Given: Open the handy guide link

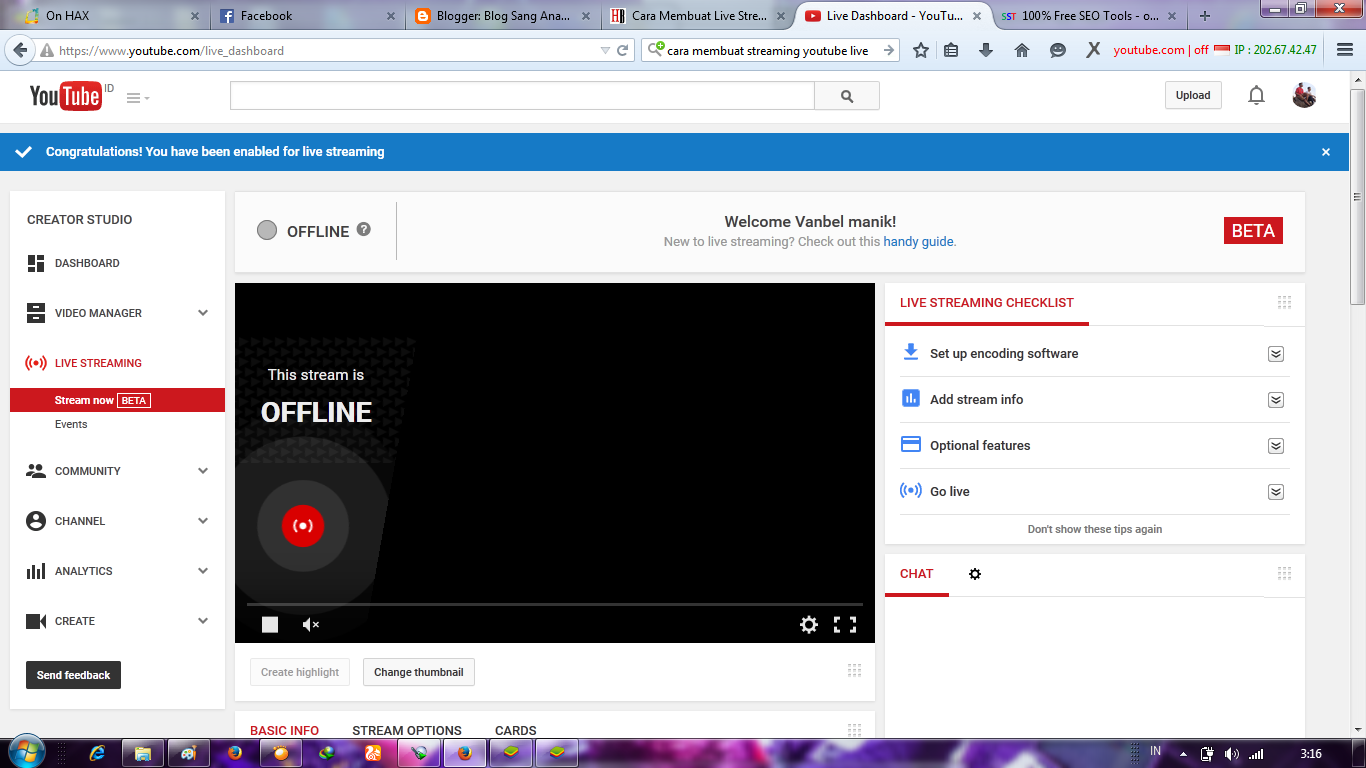Looking at the screenshot, I should coord(918,242).
